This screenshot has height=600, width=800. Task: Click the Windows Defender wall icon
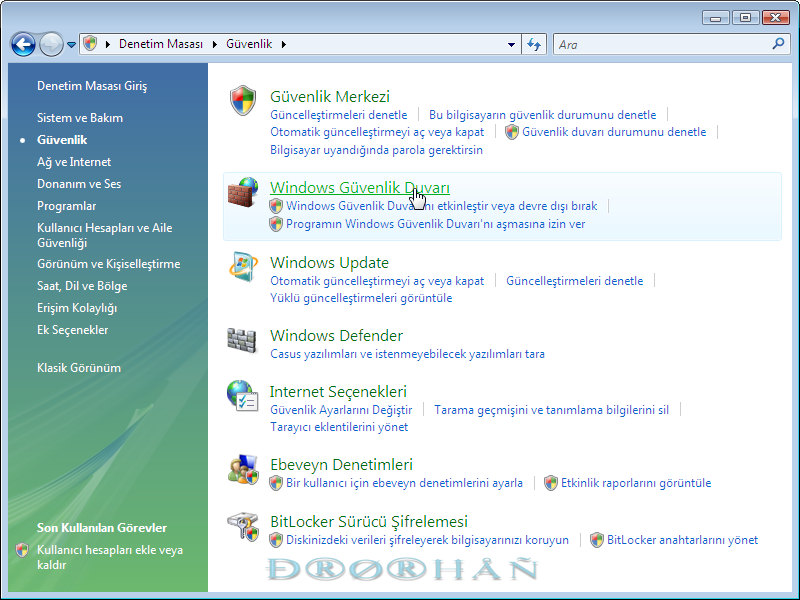point(242,340)
